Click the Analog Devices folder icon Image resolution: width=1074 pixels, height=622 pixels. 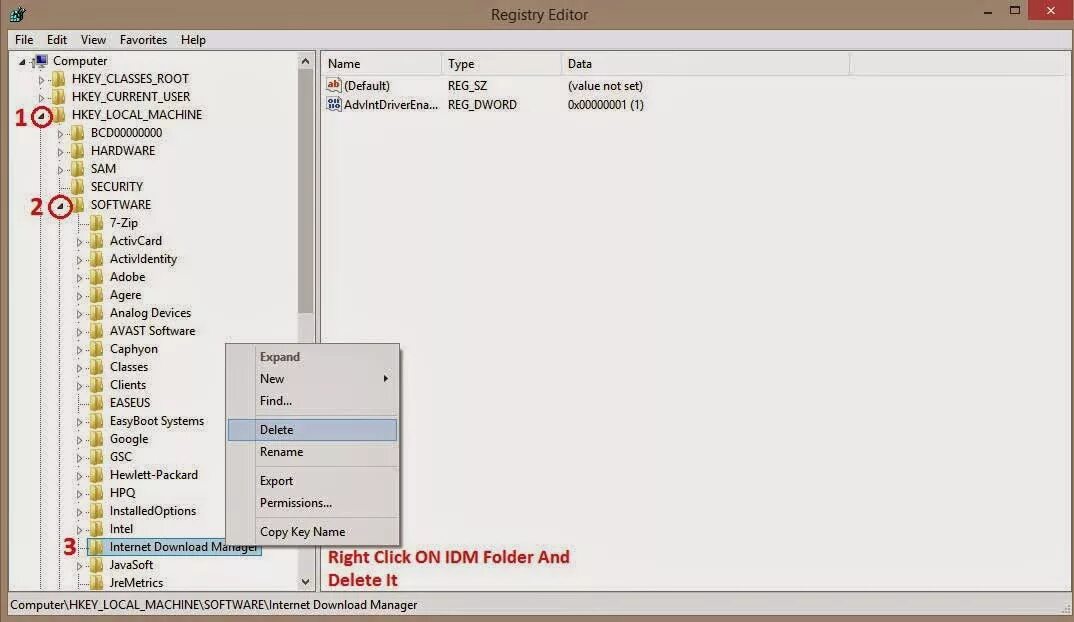click(x=97, y=312)
